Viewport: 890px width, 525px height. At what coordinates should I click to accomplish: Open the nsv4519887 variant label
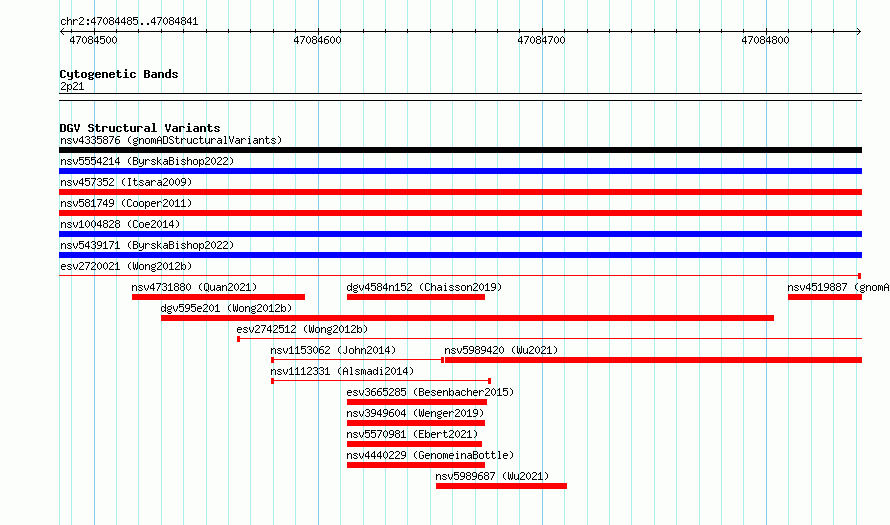(838, 287)
